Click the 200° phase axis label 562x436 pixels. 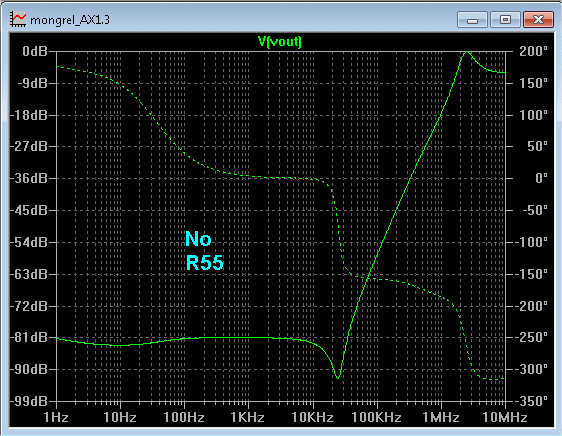point(533,51)
